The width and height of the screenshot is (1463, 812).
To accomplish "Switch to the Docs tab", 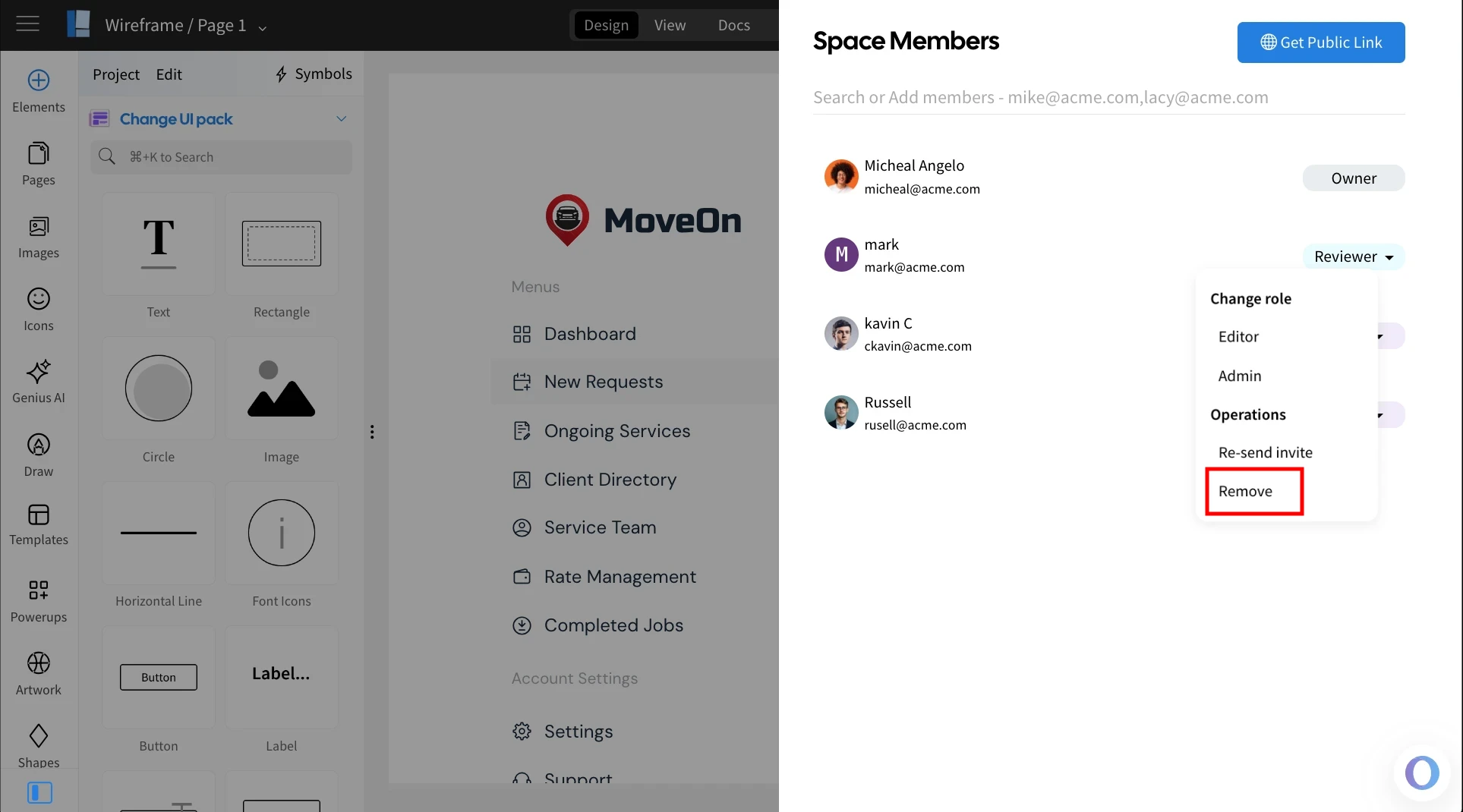I will [732, 25].
